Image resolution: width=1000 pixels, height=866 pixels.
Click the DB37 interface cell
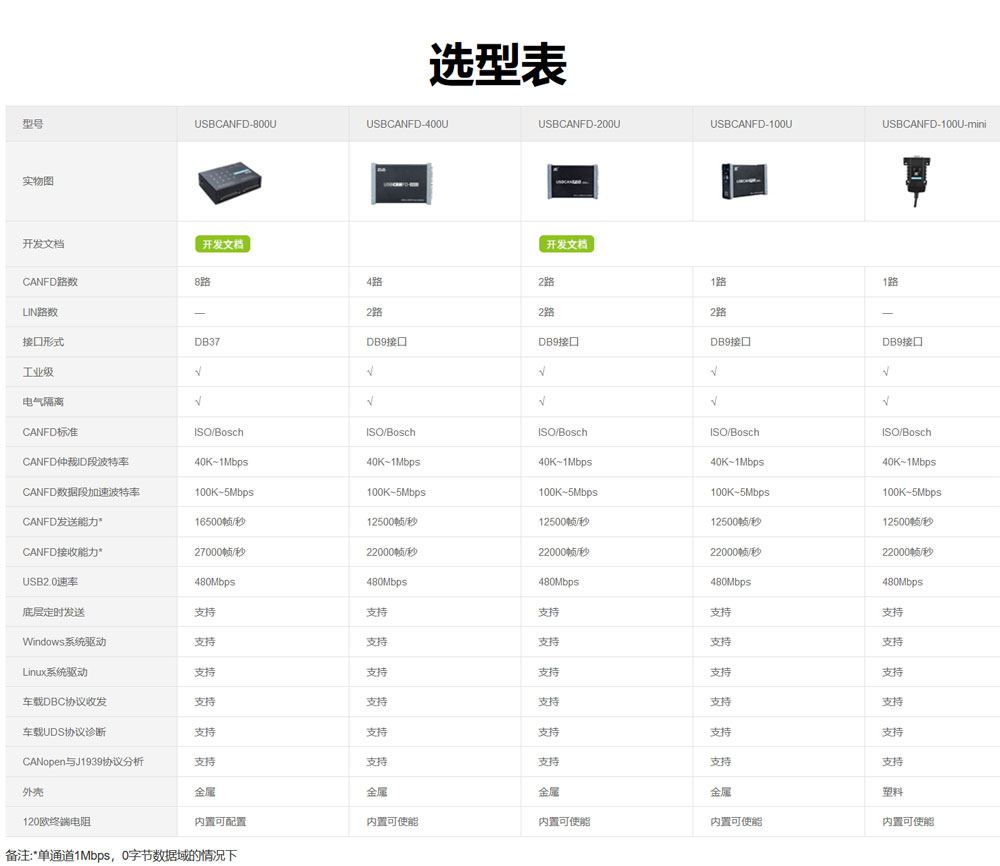coord(207,342)
